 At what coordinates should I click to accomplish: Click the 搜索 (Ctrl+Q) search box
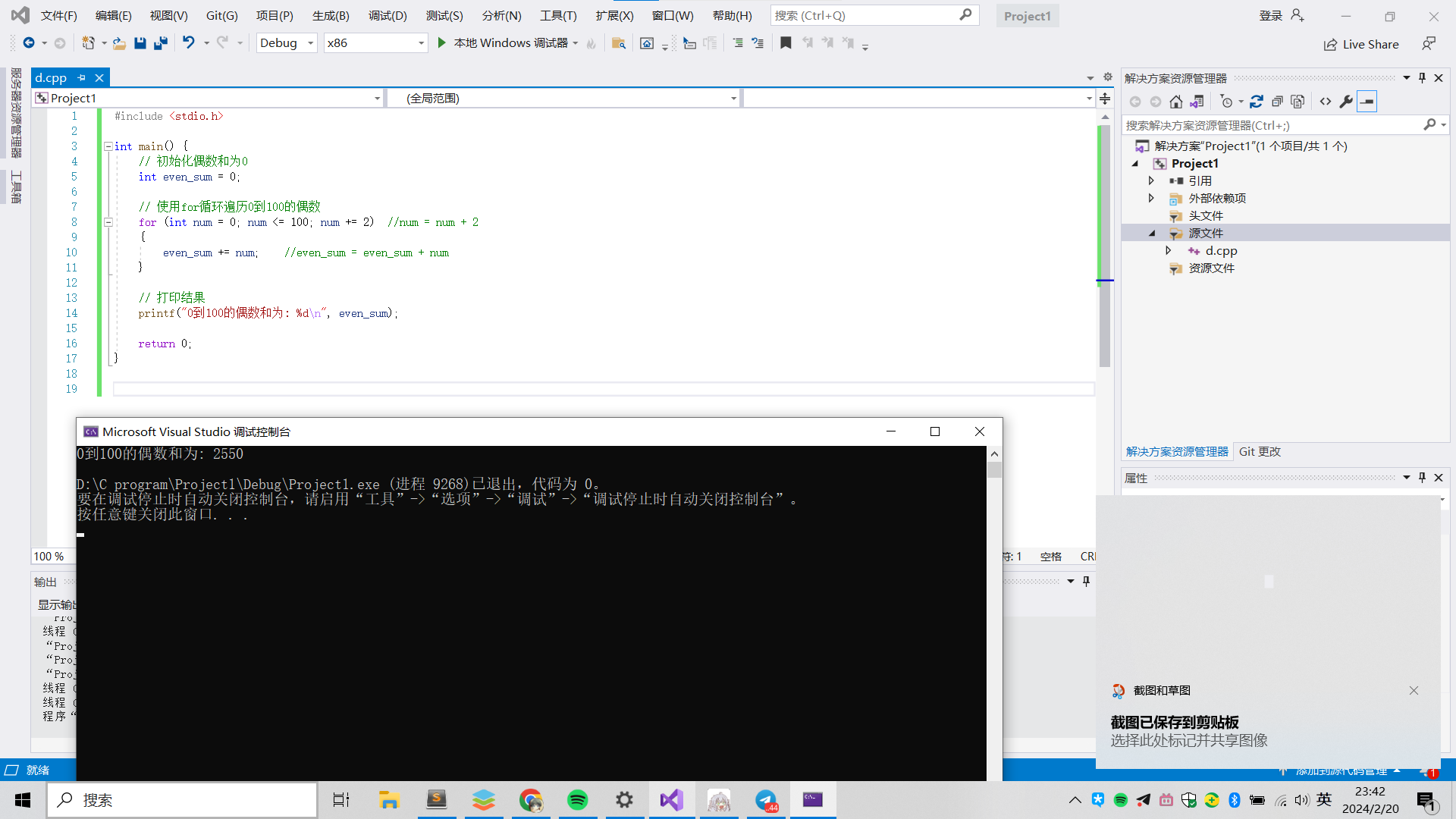tap(874, 15)
